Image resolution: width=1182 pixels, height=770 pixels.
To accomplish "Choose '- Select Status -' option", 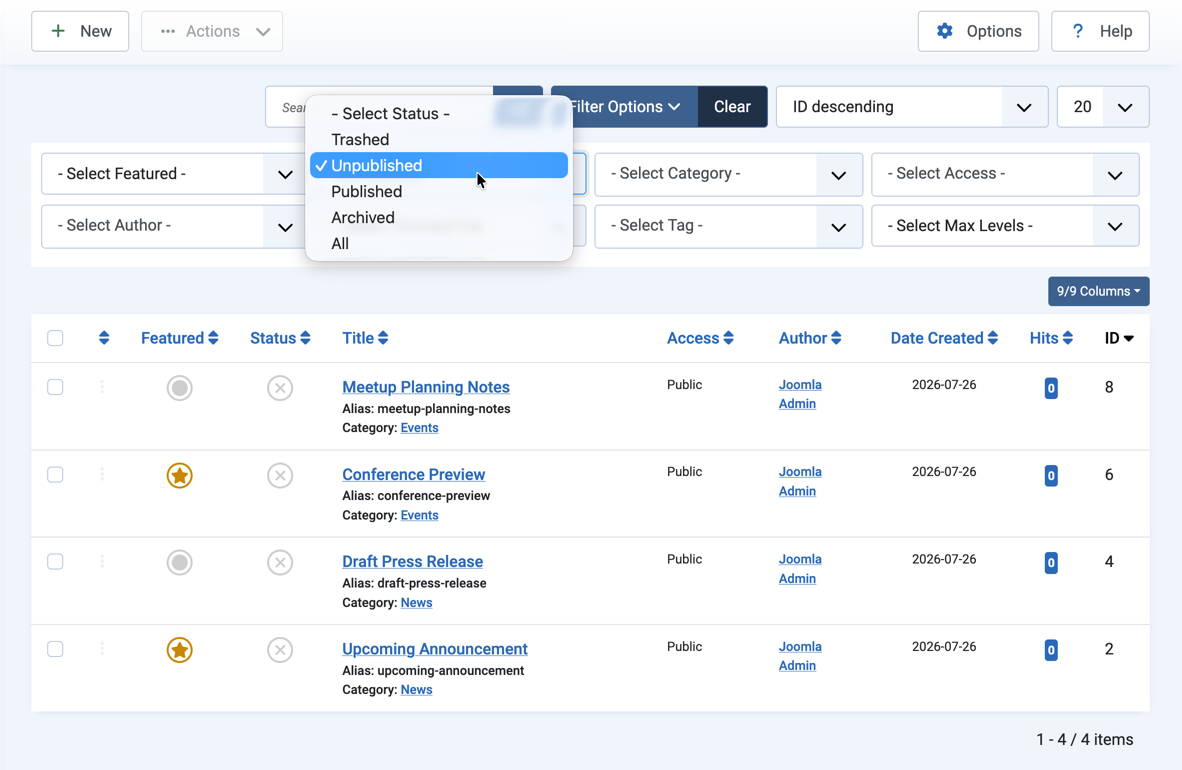I will (x=439, y=114).
